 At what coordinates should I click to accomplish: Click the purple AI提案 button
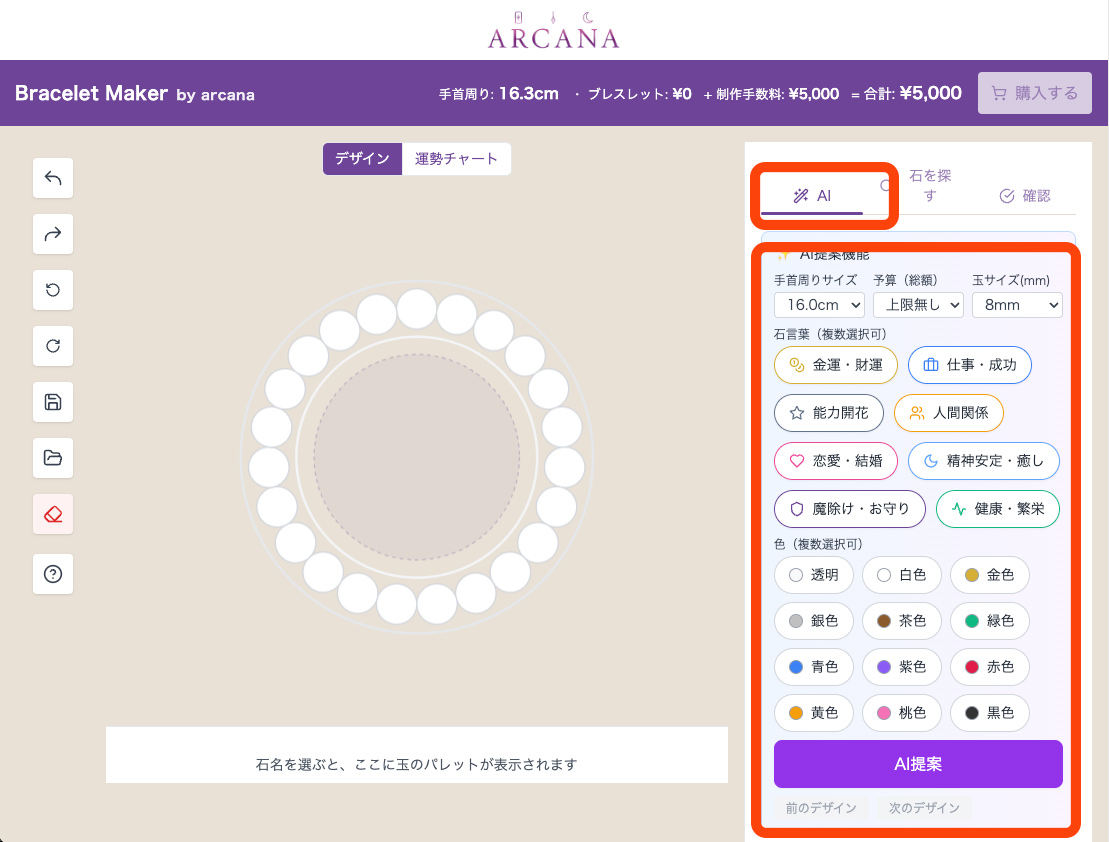point(917,764)
